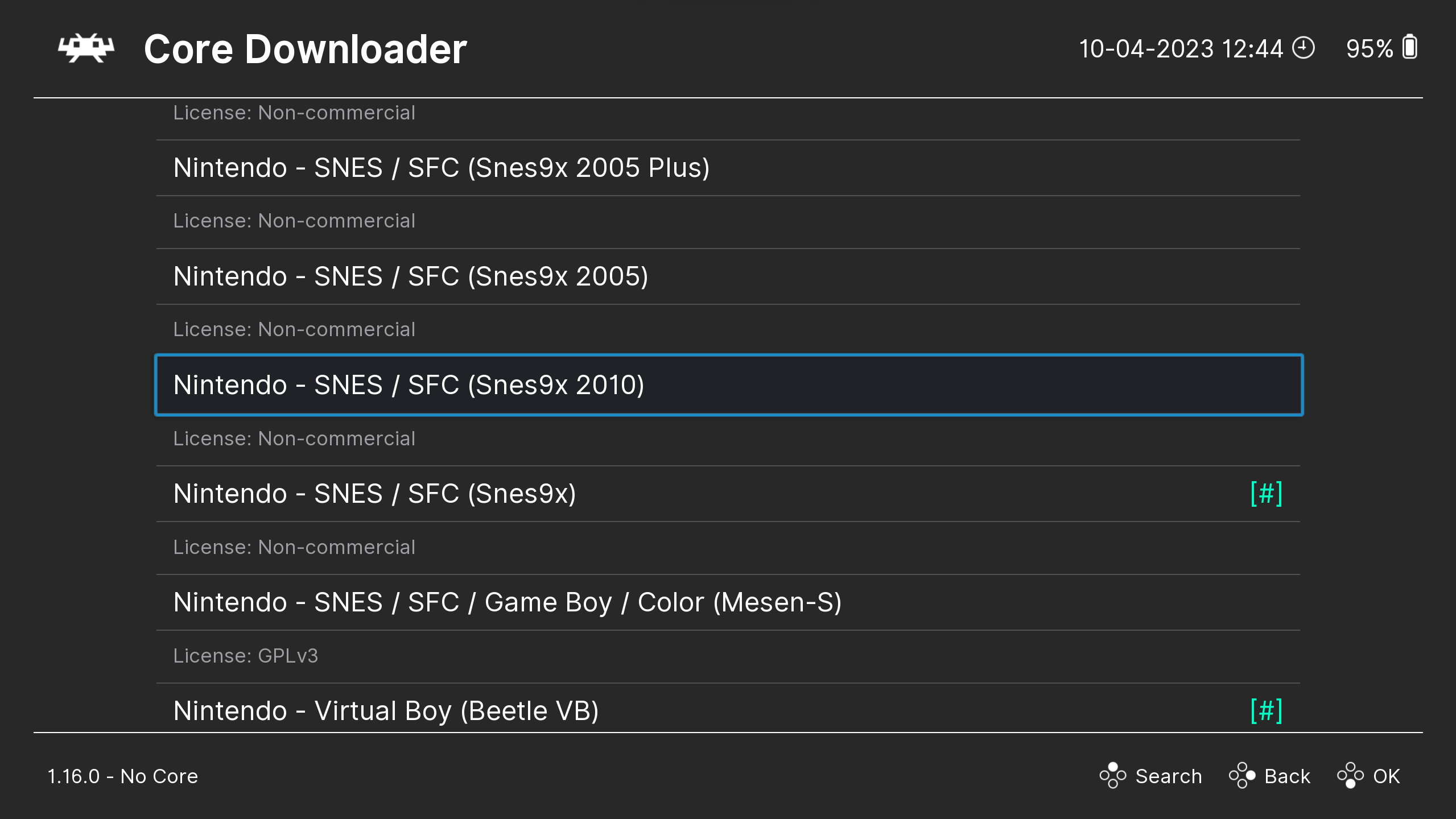Image resolution: width=1456 pixels, height=819 pixels.
Task: Click the [#] marker on Beetle VB entry
Action: [1267, 711]
